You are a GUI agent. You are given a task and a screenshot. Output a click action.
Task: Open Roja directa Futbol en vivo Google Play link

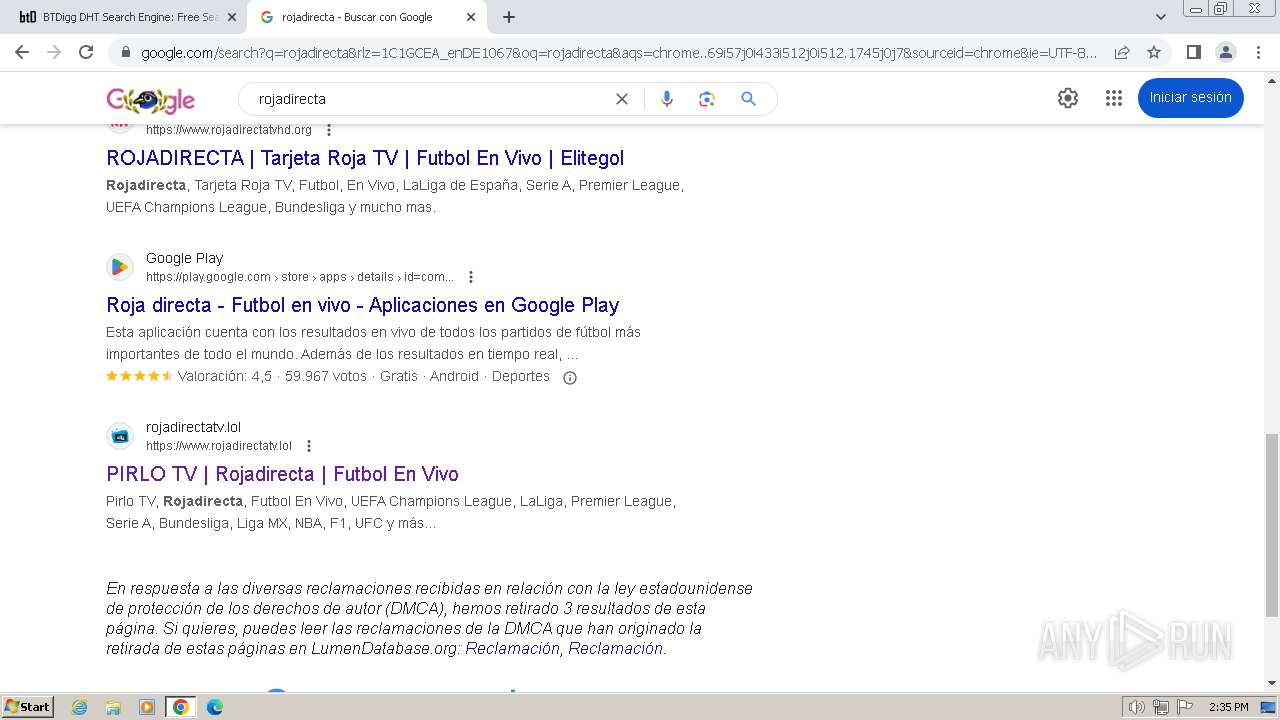coord(363,305)
